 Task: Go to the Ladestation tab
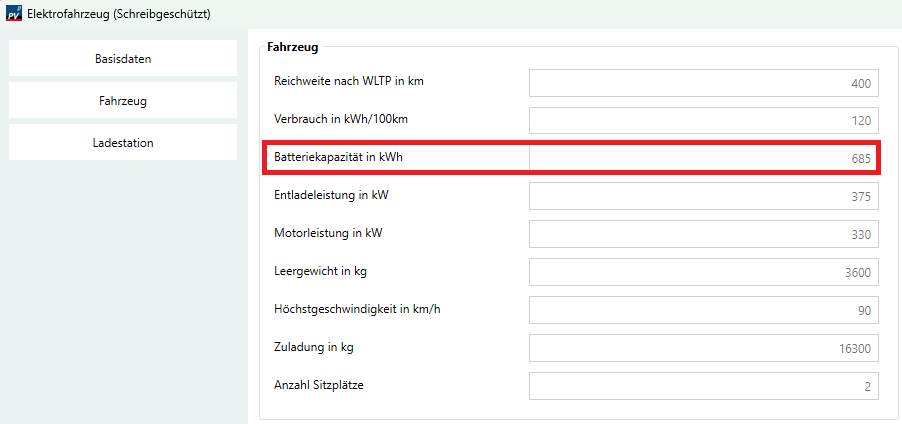click(x=123, y=142)
